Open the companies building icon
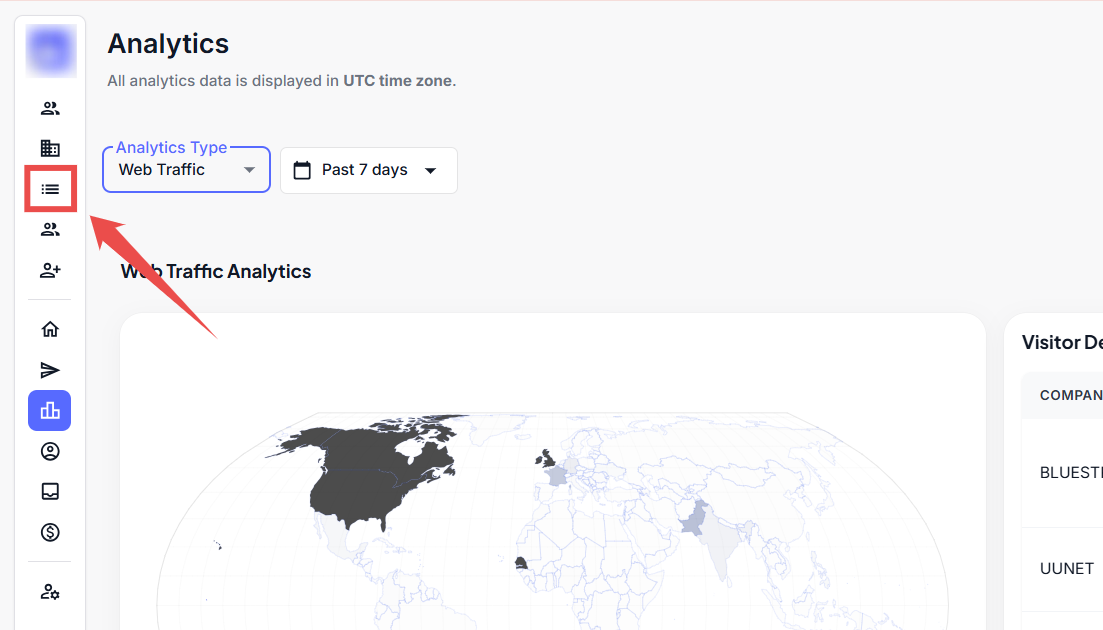1103x630 pixels. click(50, 148)
